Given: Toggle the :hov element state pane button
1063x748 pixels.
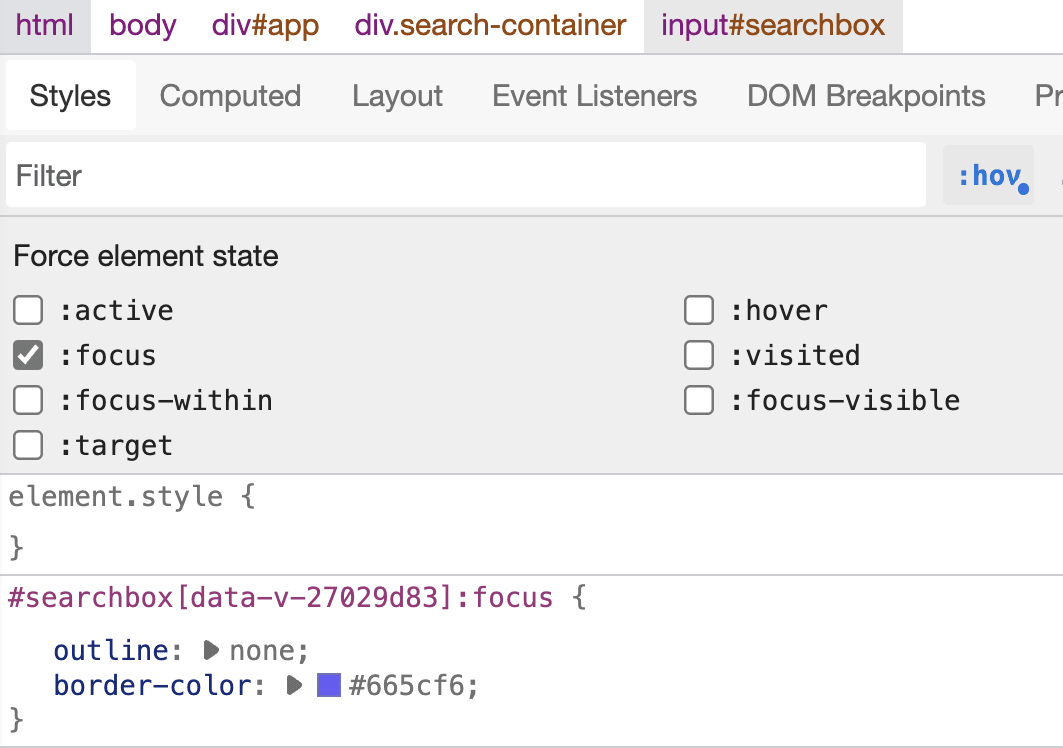Looking at the screenshot, I should pos(988,174).
